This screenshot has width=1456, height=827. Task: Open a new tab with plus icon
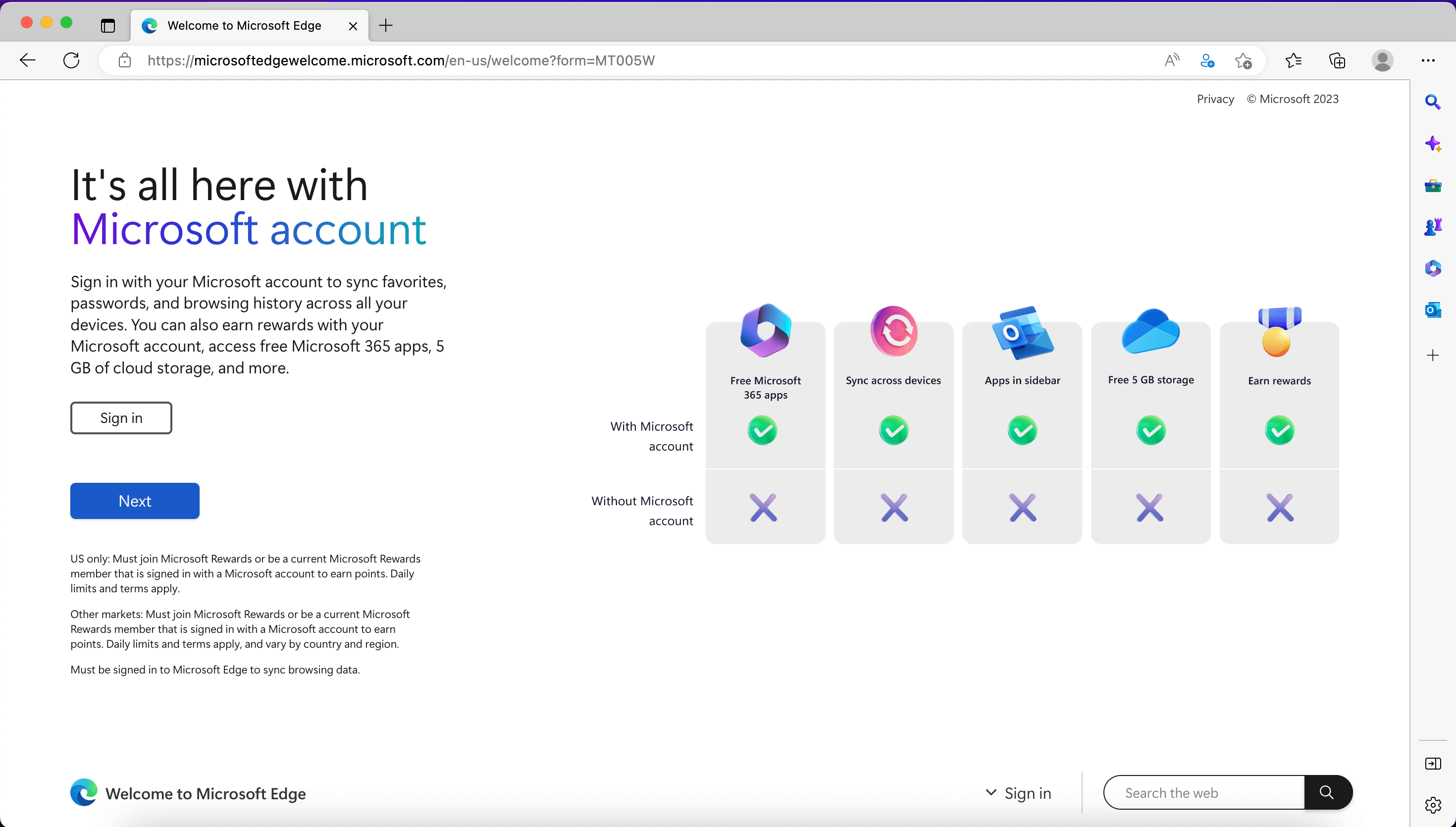point(386,26)
